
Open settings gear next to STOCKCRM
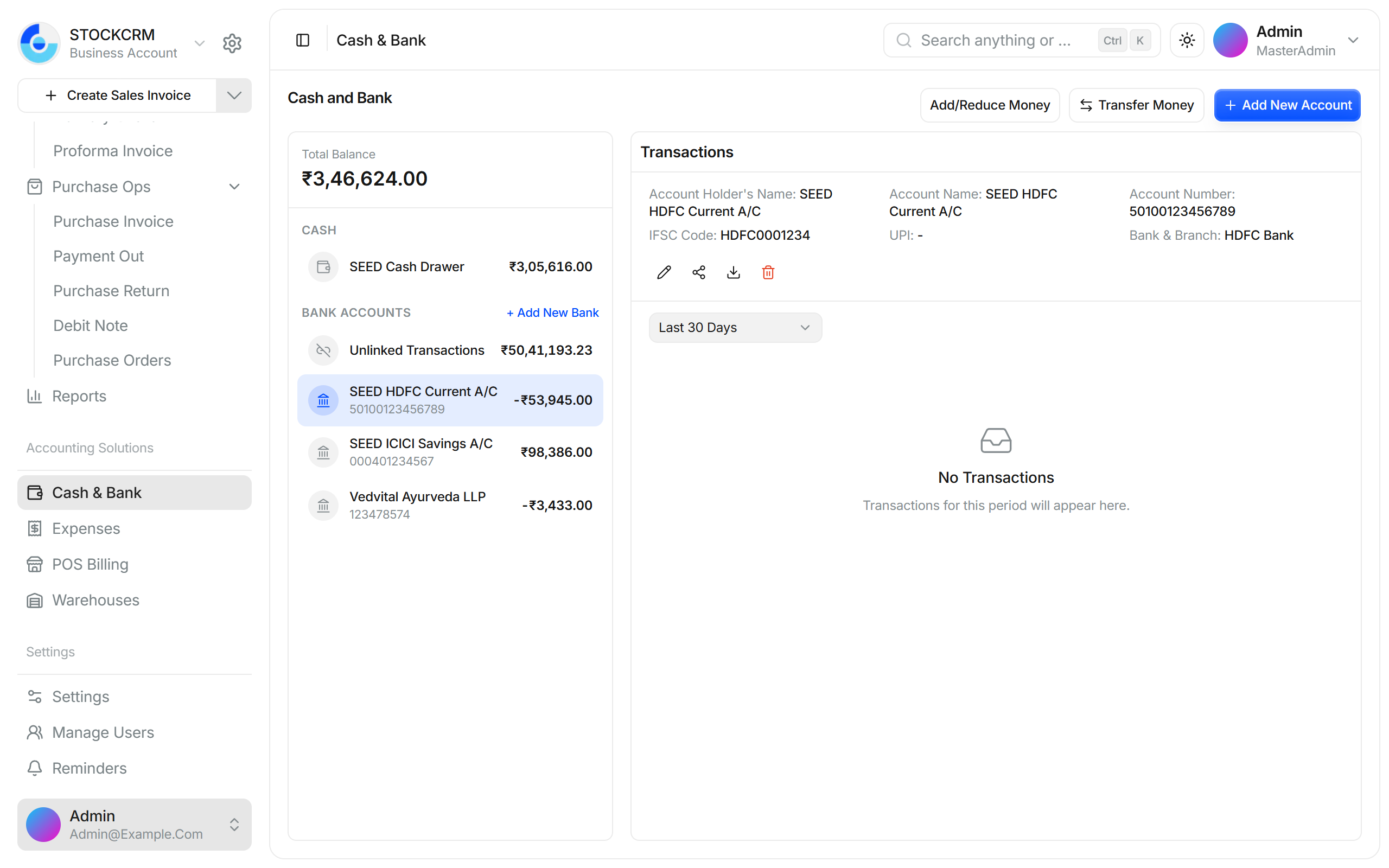[x=232, y=43]
